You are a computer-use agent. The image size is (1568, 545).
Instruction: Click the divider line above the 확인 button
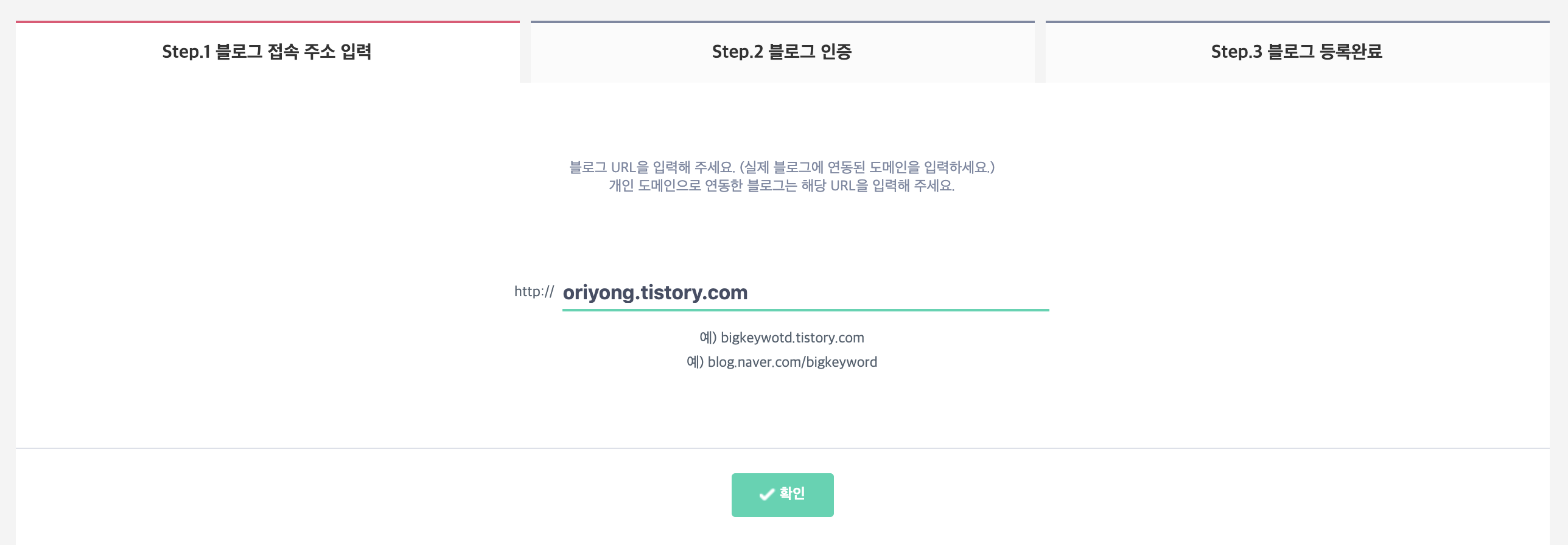782,448
